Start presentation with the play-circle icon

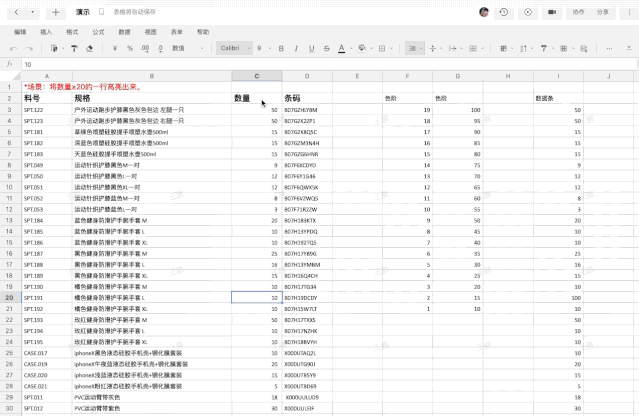point(528,12)
